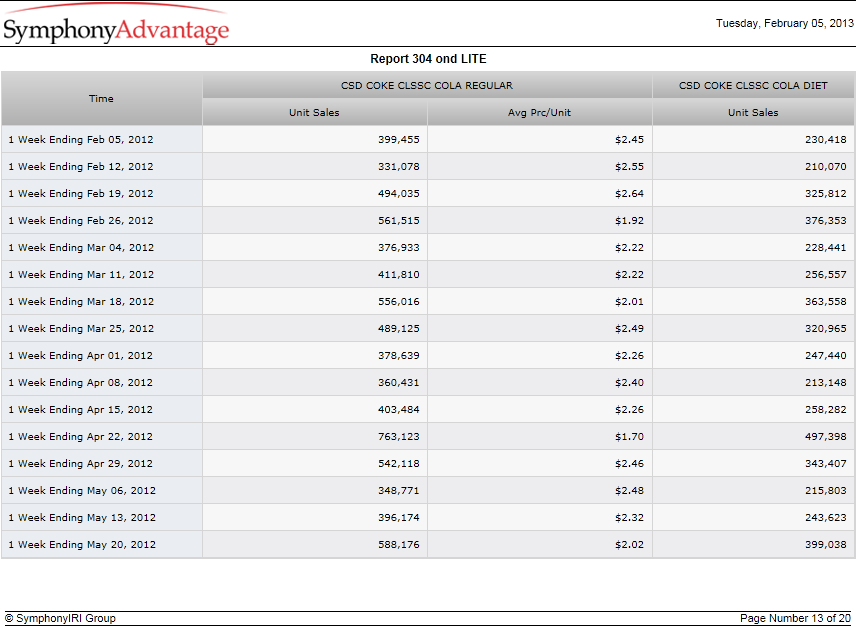
Task: Select the 'CSD COKE CLSSC COLA DIET' header
Action: coord(753,85)
